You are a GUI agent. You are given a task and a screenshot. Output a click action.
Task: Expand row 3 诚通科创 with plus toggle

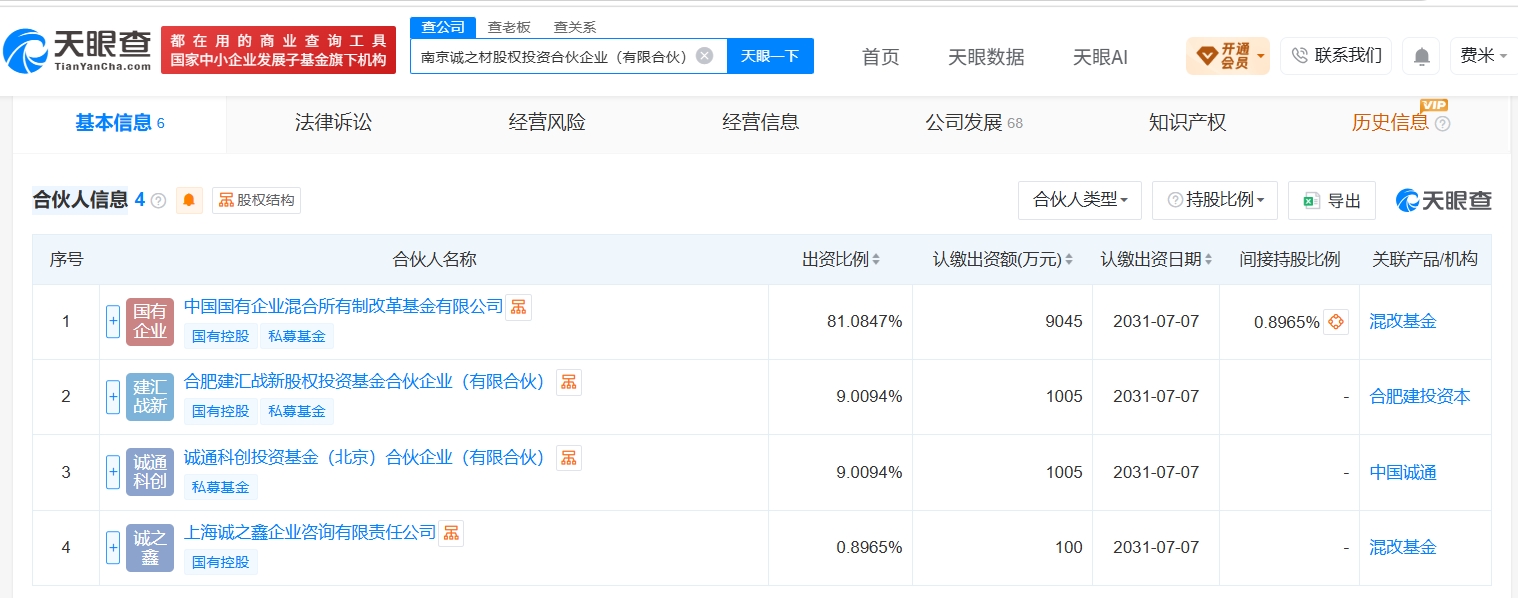tap(113, 472)
